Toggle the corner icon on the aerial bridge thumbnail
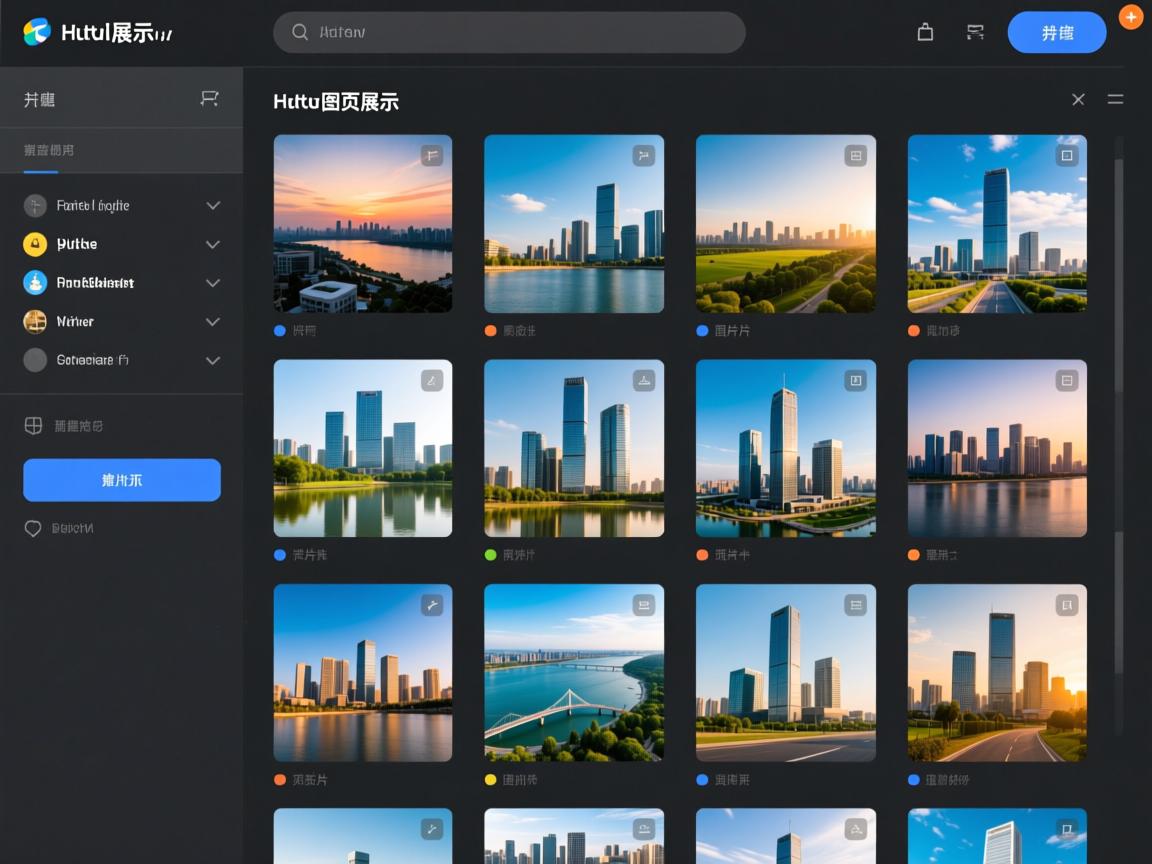The image size is (1152, 864). (x=643, y=605)
